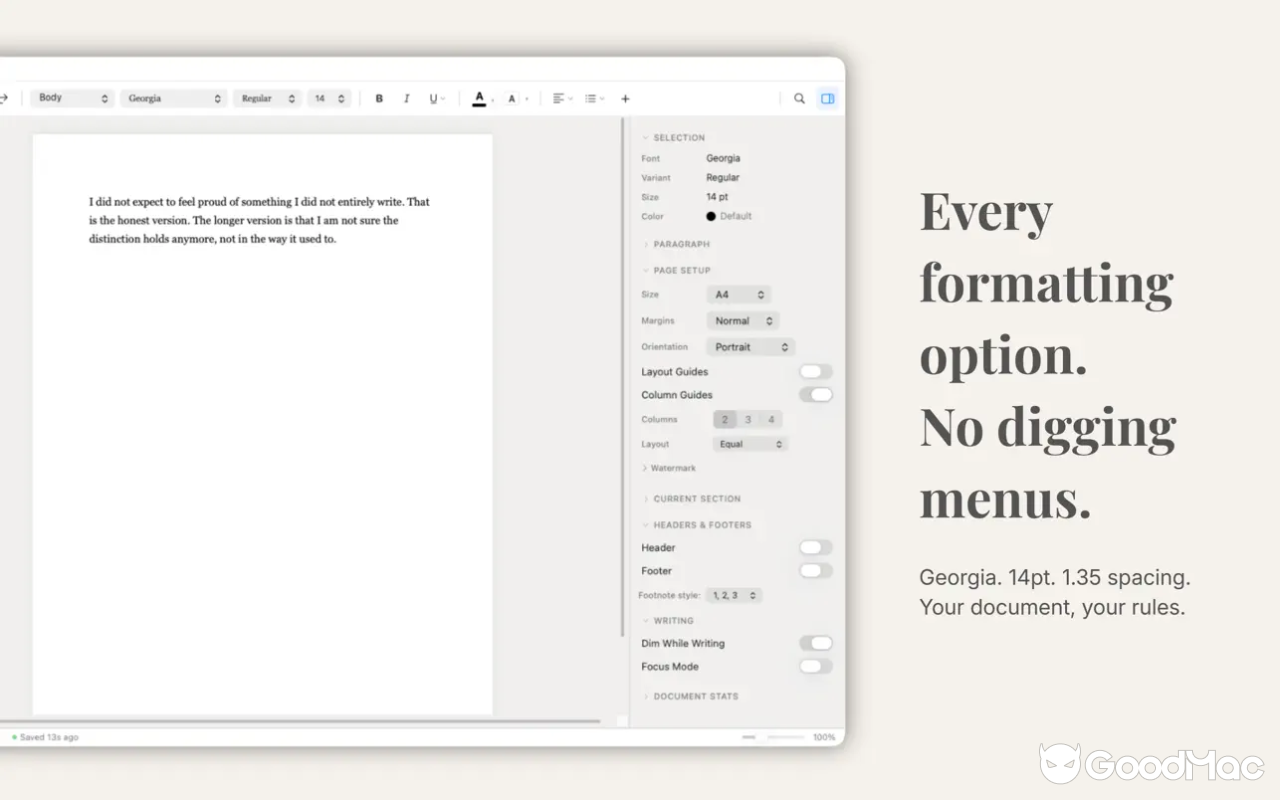
Task: Toggle italic formatting in the toolbar
Action: click(406, 98)
